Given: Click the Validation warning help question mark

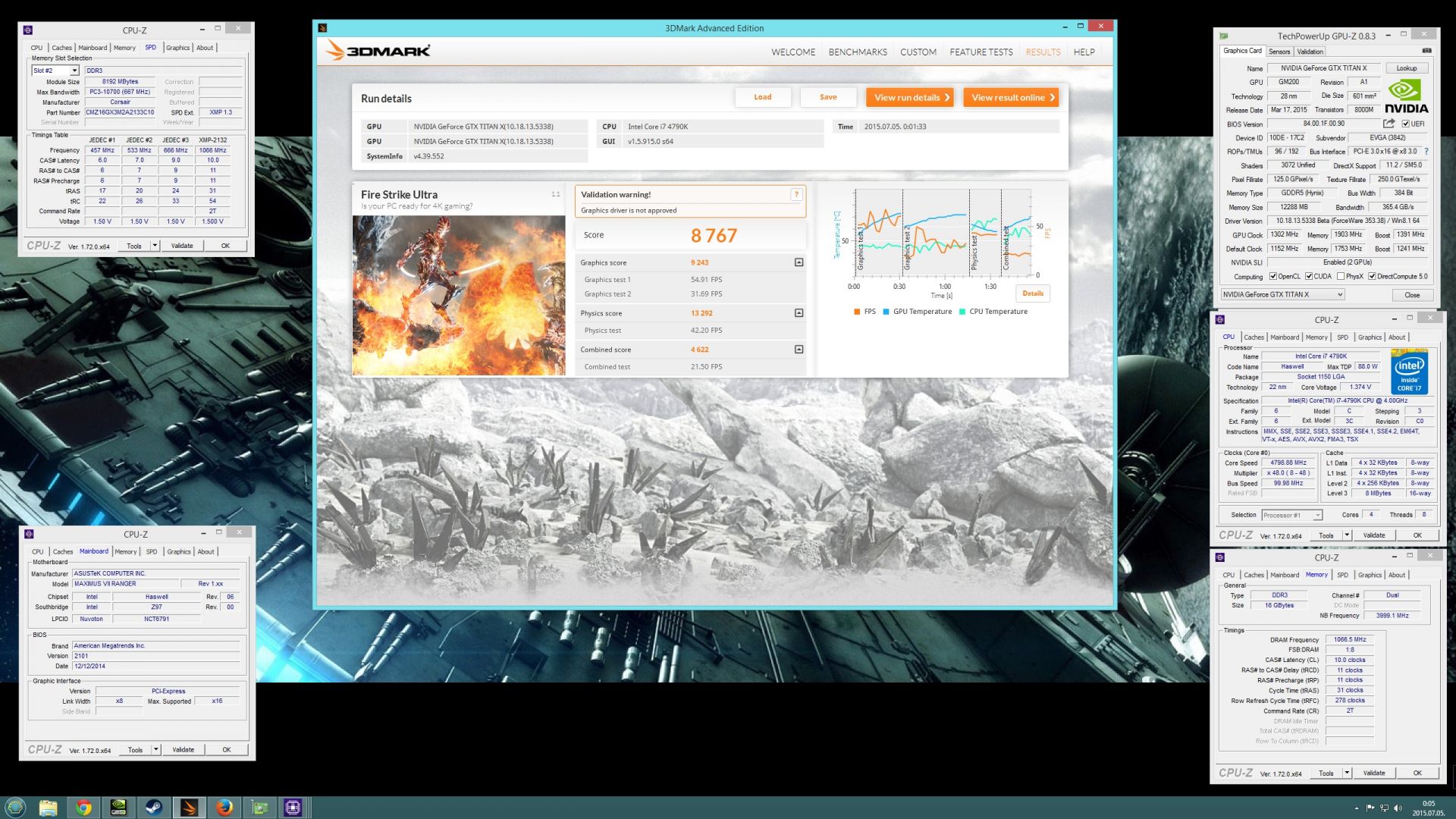Looking at the screenshot, I should click(796, 195).
